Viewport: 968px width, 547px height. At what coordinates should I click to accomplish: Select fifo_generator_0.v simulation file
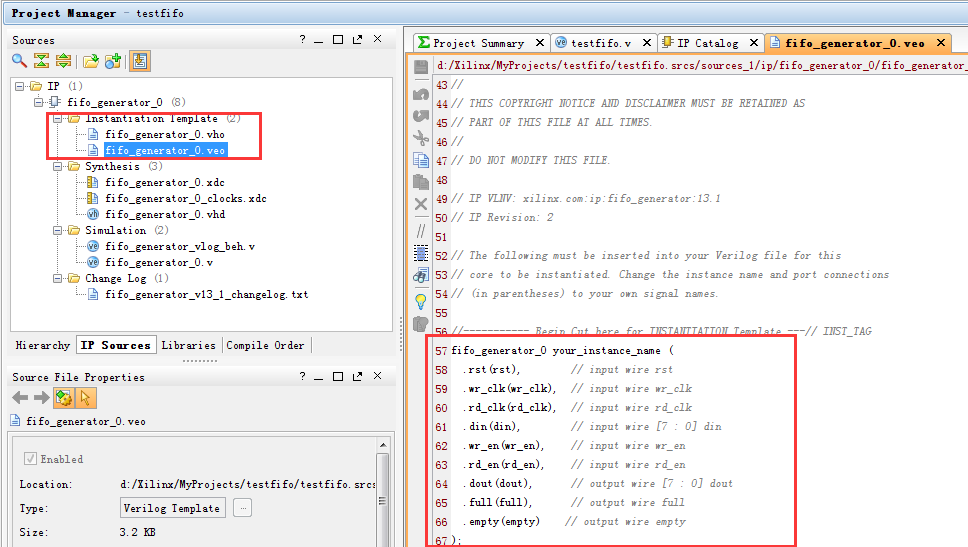click(159, 262)
